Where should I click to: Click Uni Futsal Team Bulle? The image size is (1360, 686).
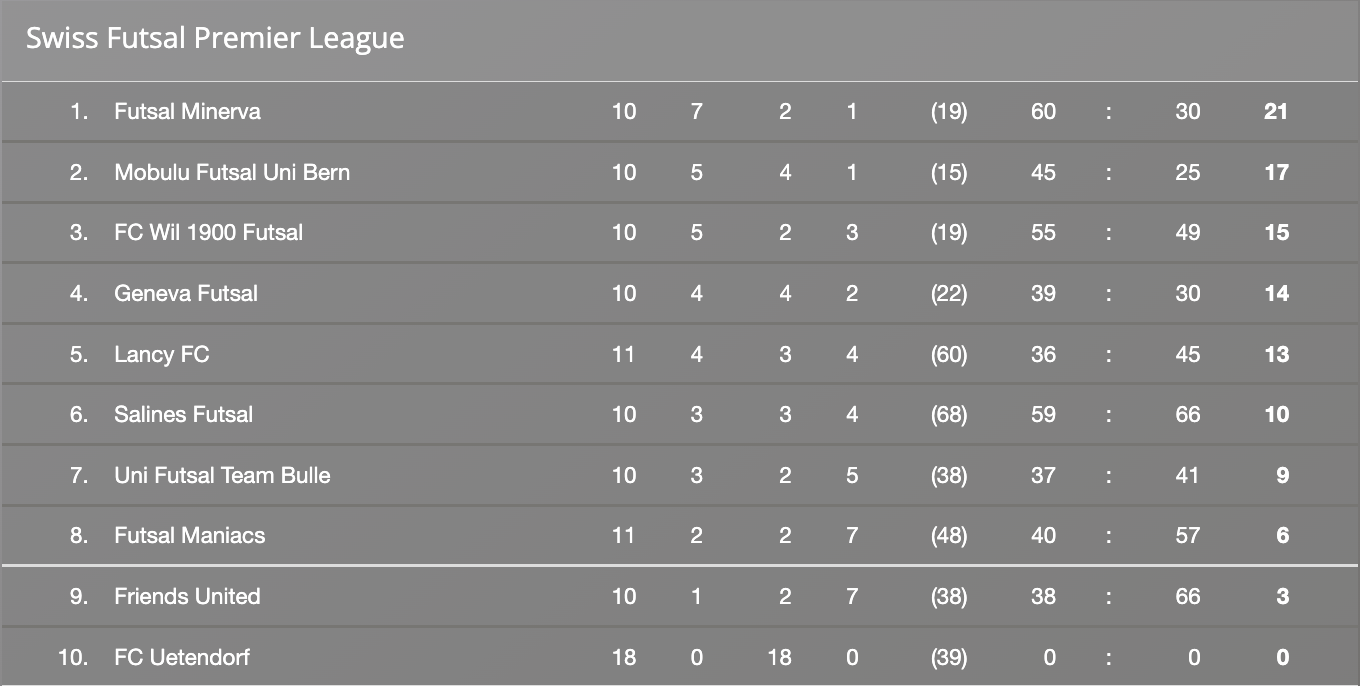click(222, 475)
